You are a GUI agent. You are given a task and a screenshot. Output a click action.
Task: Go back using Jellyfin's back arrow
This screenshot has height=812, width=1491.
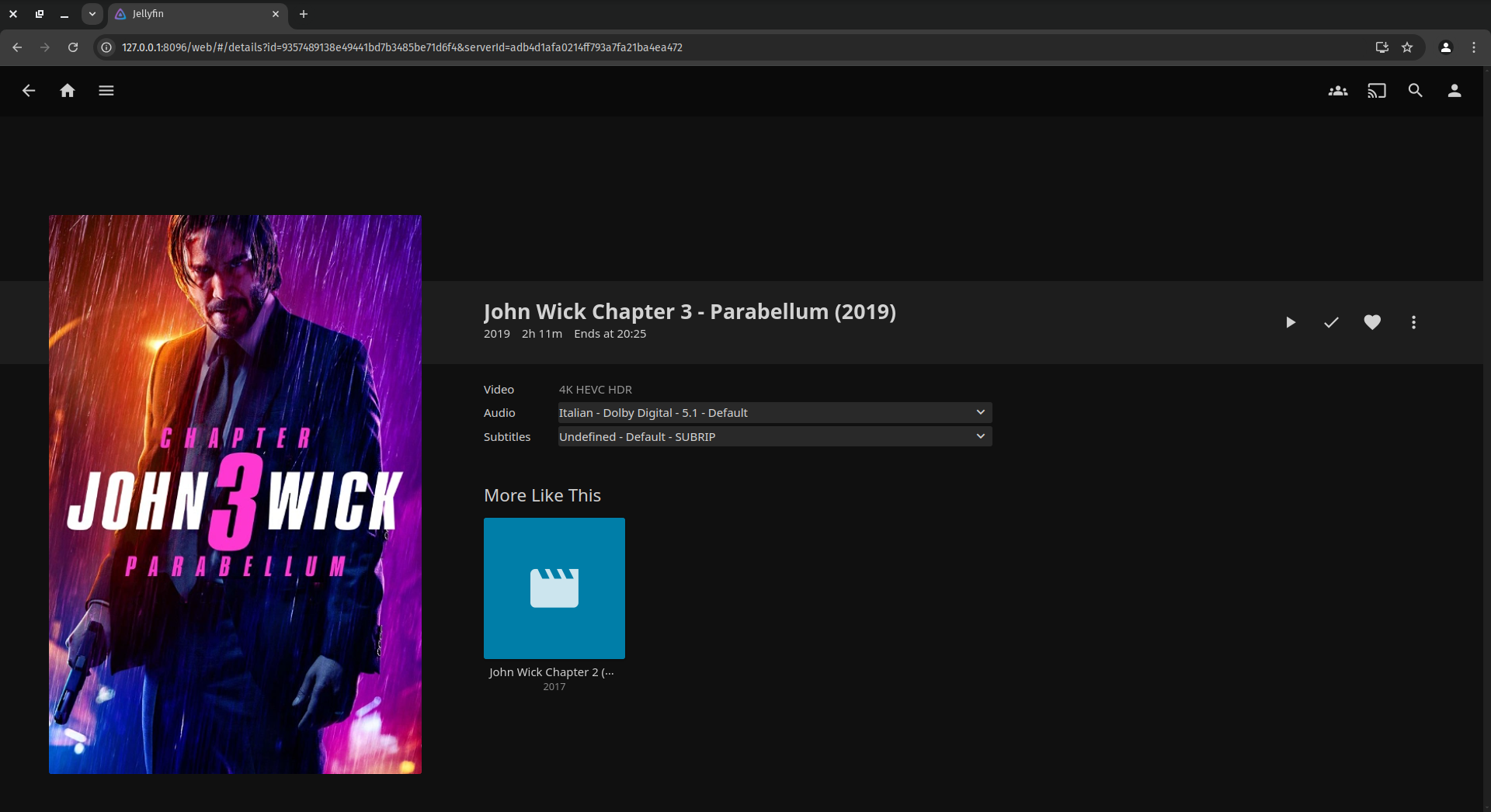[29, 91]
